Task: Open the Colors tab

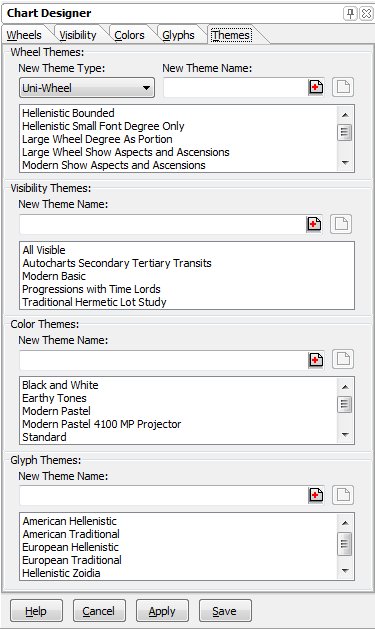Action: [x=129, y=35]
